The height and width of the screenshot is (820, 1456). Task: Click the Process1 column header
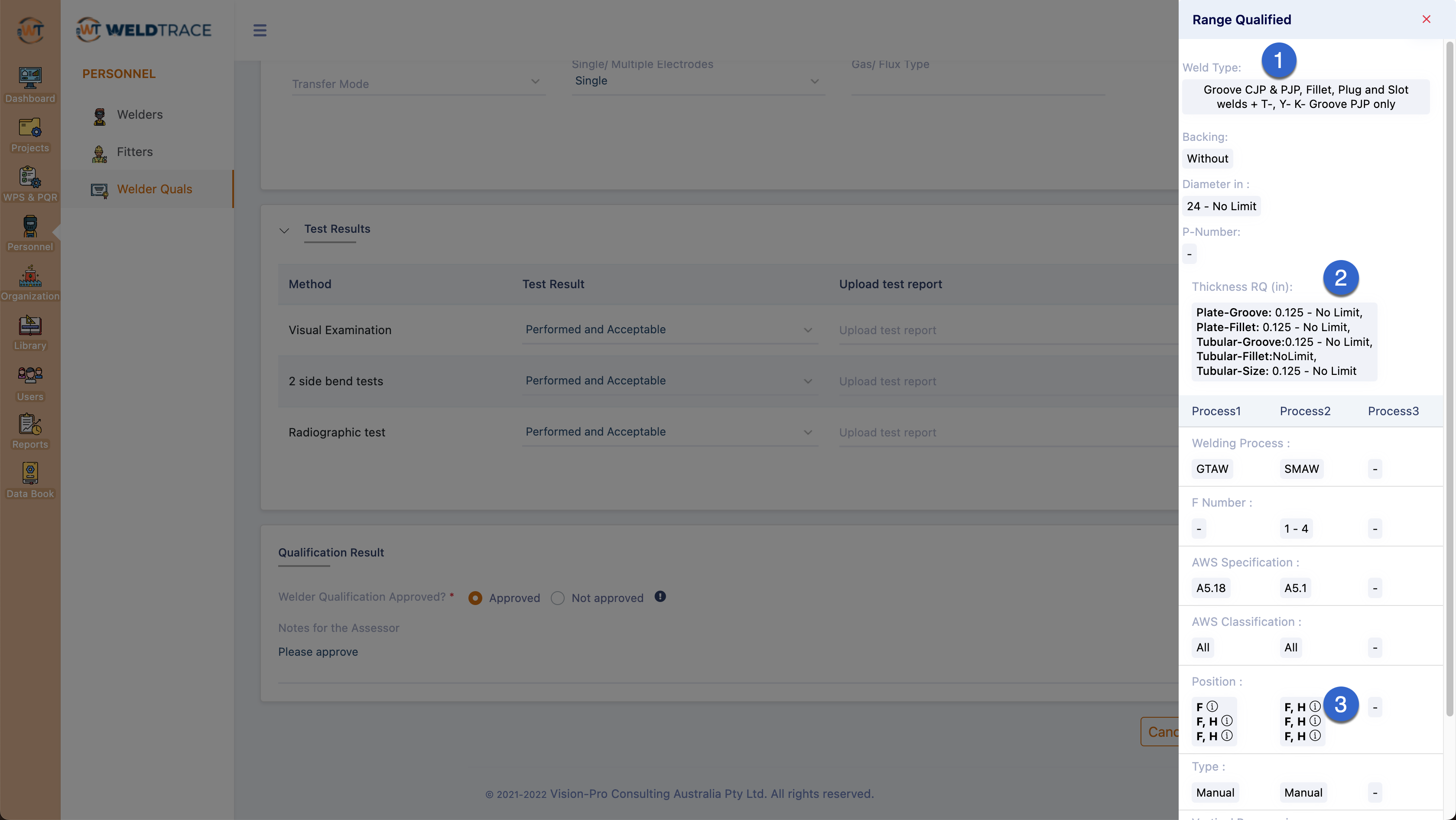coord(1216,411)
